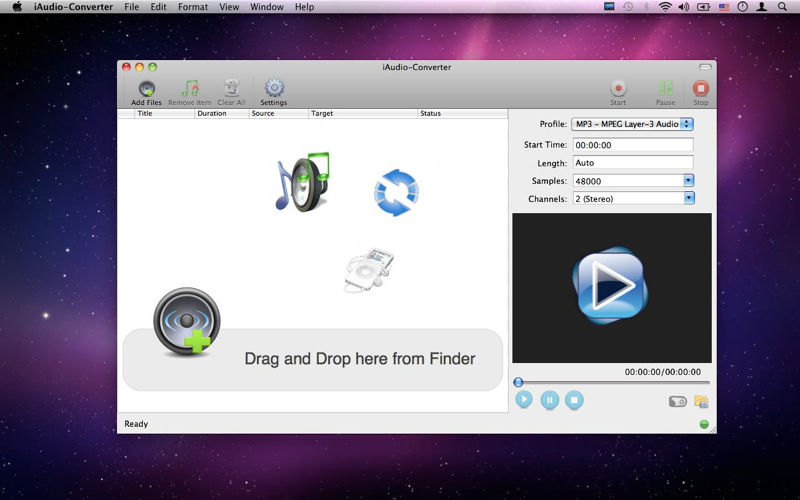Click the Start Time input field
Screen dimensions: 800x500
(633, 145)
